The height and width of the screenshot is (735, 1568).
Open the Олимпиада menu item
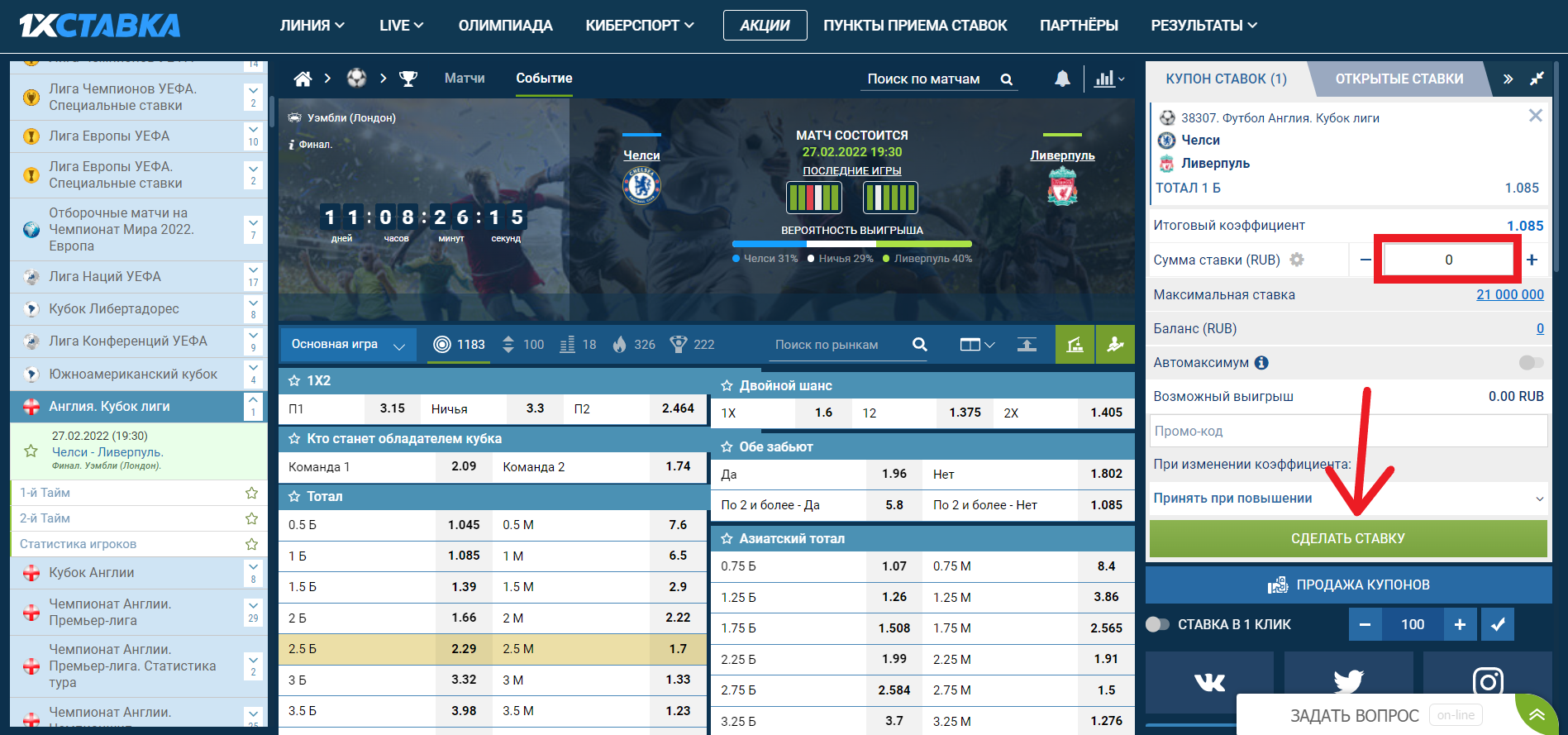505,26
